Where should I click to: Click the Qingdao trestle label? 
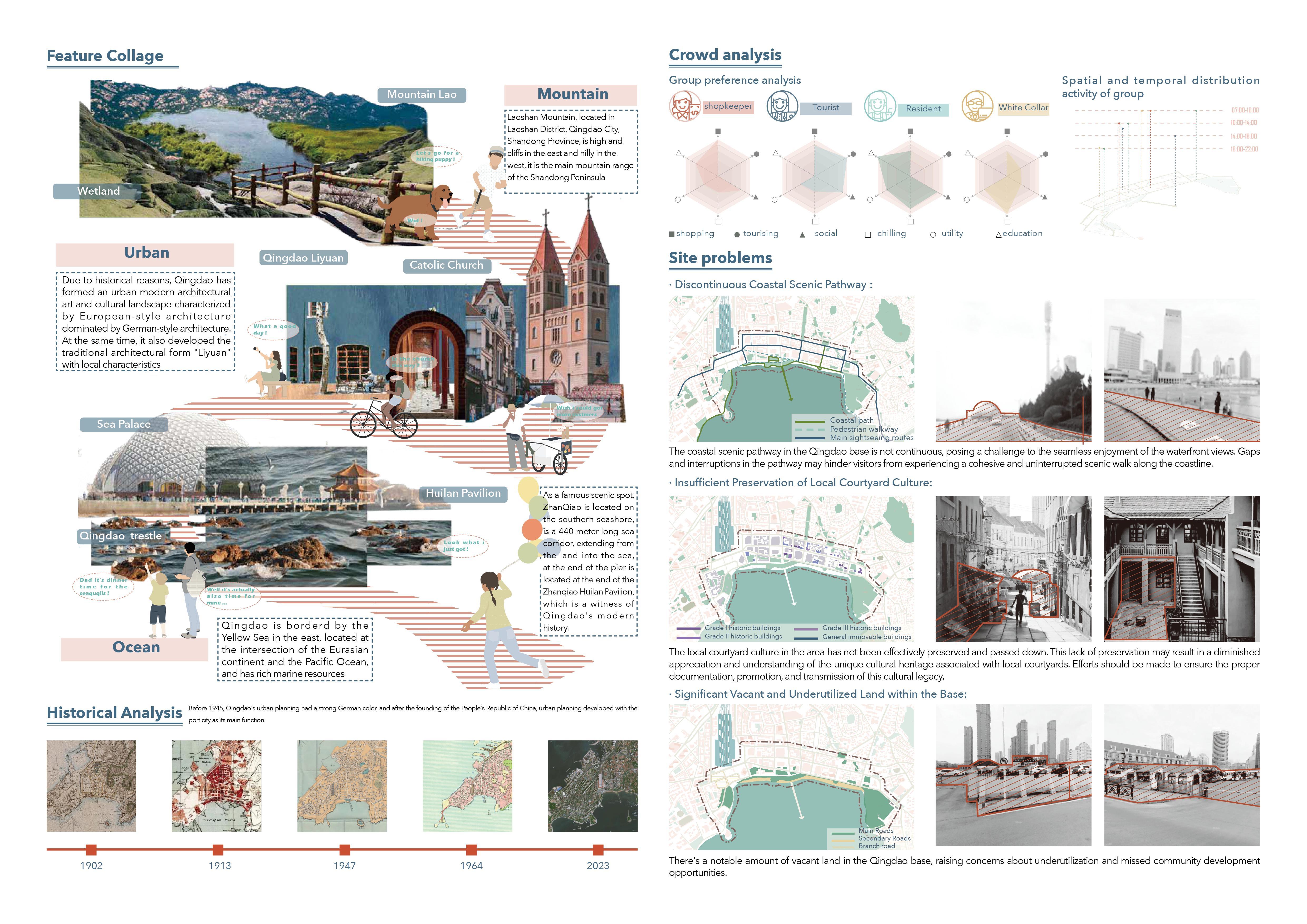pos(121,536)
